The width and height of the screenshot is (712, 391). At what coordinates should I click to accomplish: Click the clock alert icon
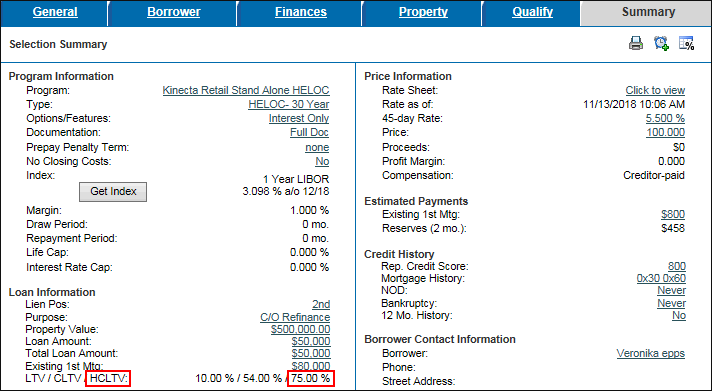(661, 43)
